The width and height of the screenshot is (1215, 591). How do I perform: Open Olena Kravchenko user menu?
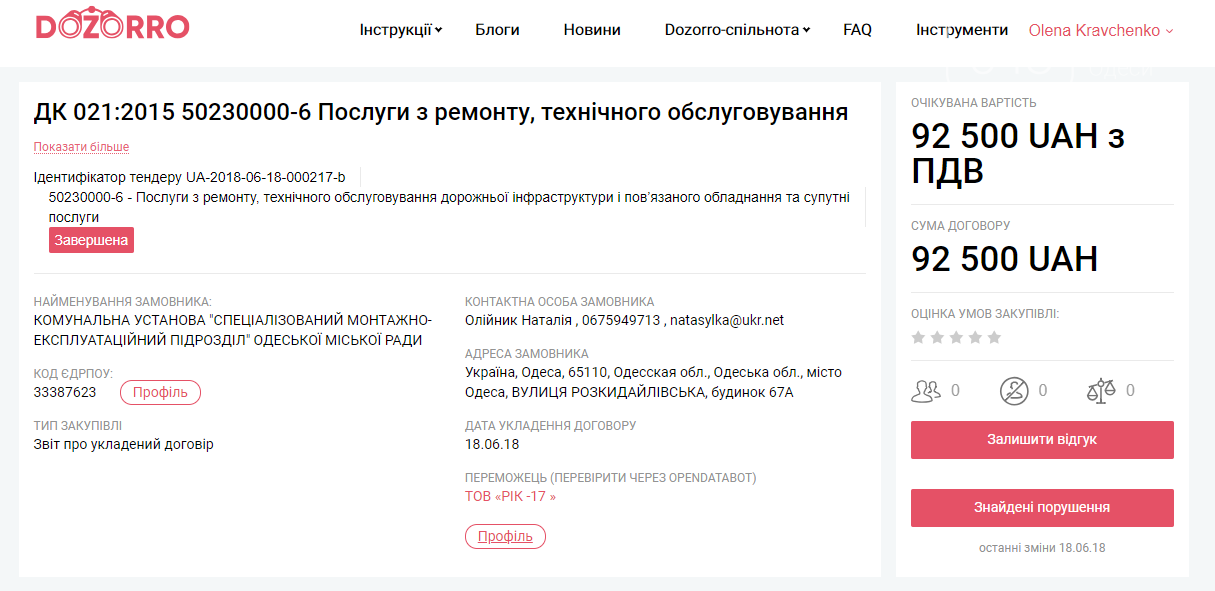pyautogui.click(x=1101, y=30)
